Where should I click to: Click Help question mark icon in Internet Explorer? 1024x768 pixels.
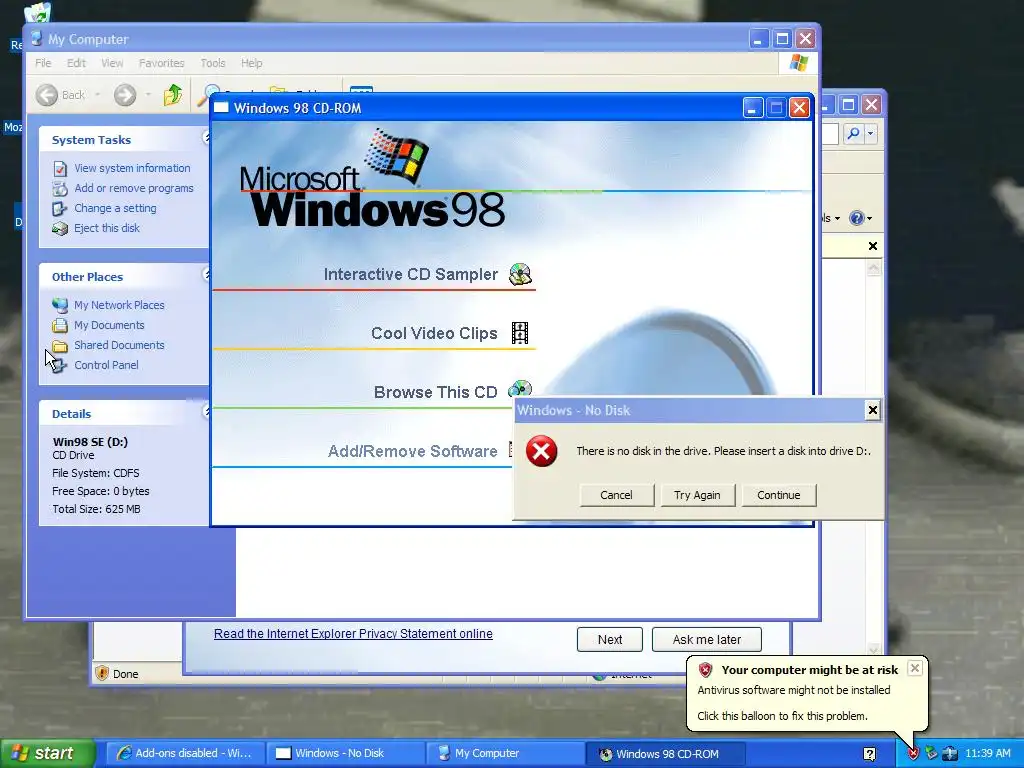pos(856,218)
